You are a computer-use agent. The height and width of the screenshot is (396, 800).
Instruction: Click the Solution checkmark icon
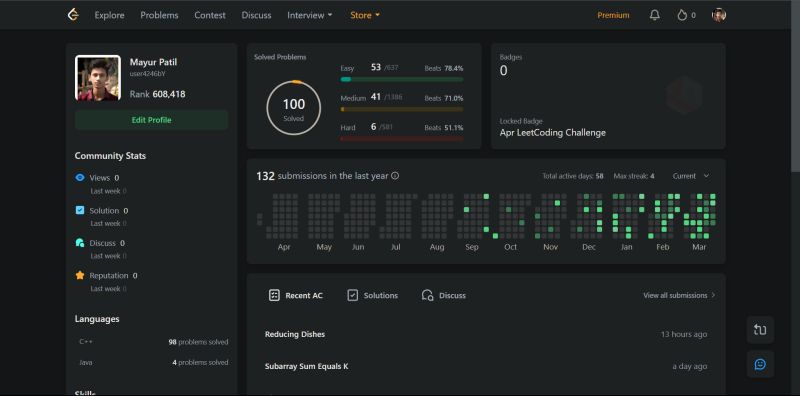coord(80,210)
